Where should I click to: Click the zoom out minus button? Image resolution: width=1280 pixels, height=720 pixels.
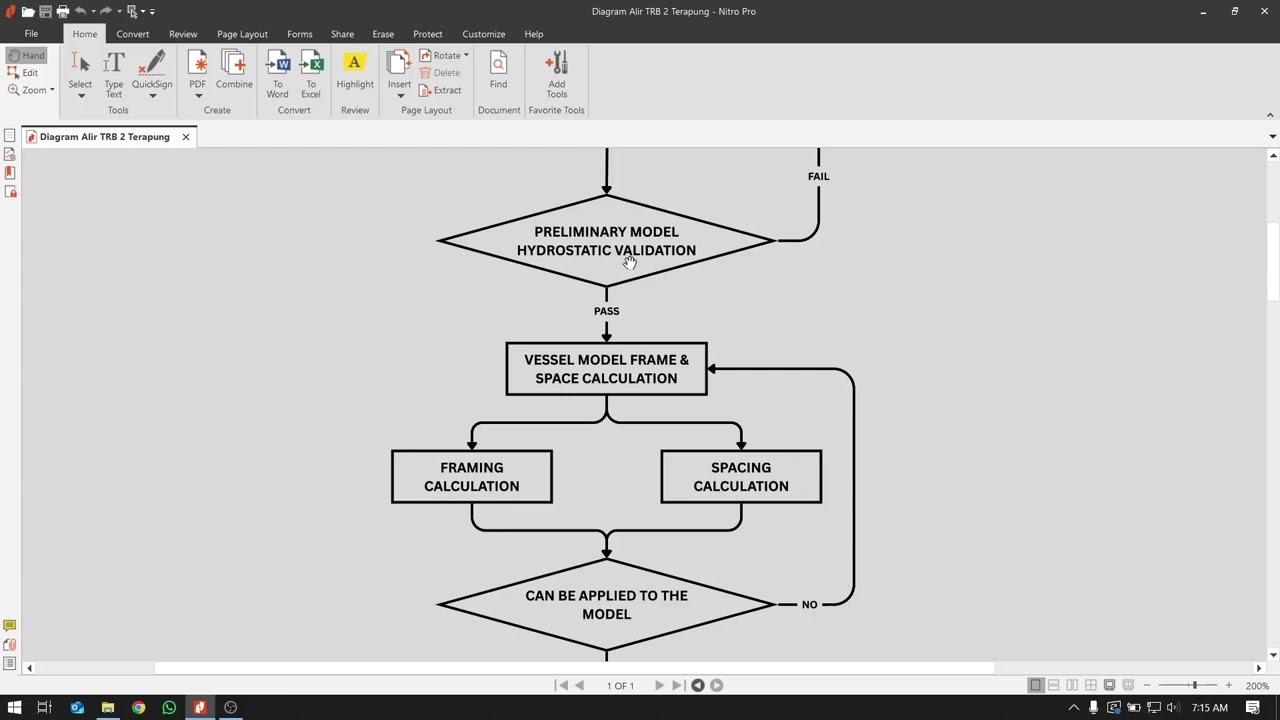coord(1147,685)
